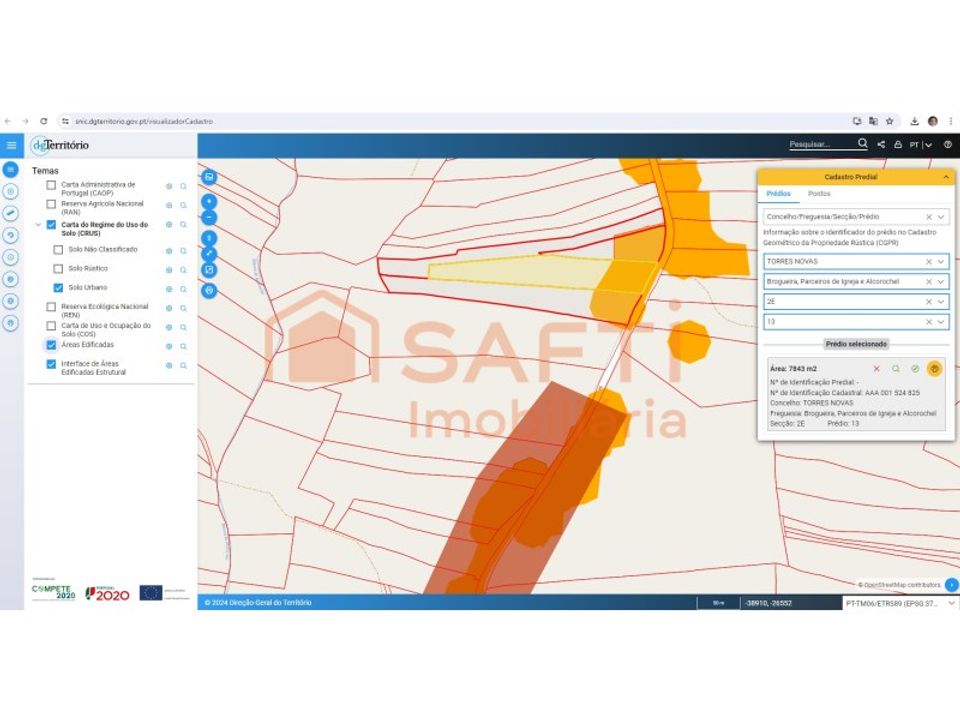Viewport: 960px width, 720px height.
Task: Open the PT-TM06/ETRS89 coordinate system dropdown
Action: tap(901, 603)
